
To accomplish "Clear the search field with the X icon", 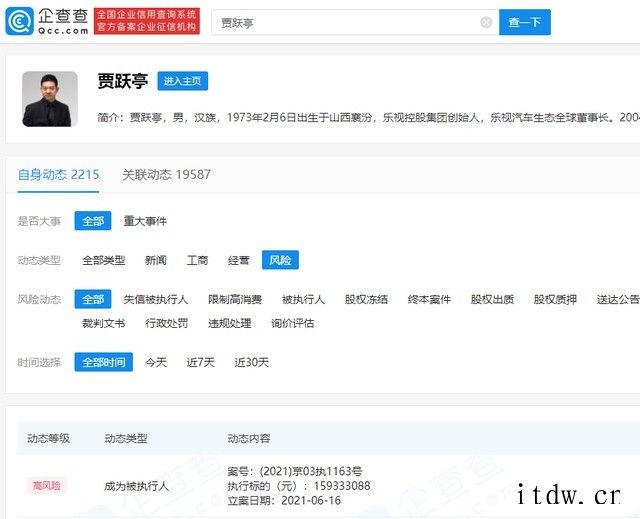I will (486, 22).
